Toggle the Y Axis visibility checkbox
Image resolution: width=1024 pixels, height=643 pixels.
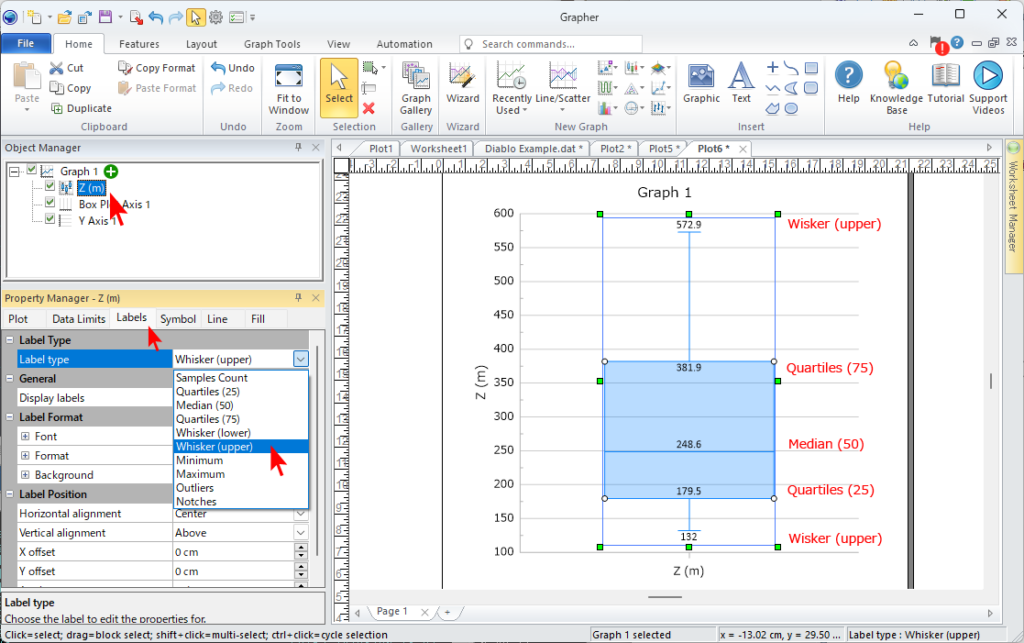point(50,220)
